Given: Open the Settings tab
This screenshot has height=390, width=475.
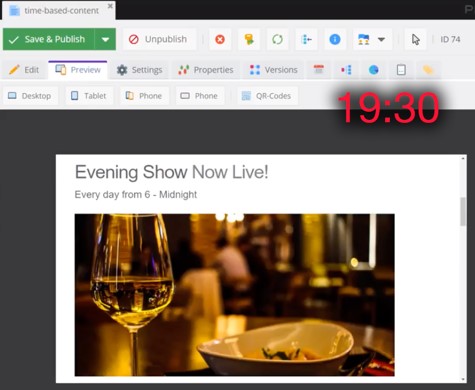Looking at the screenshot, I should click(x=139, y=70).
